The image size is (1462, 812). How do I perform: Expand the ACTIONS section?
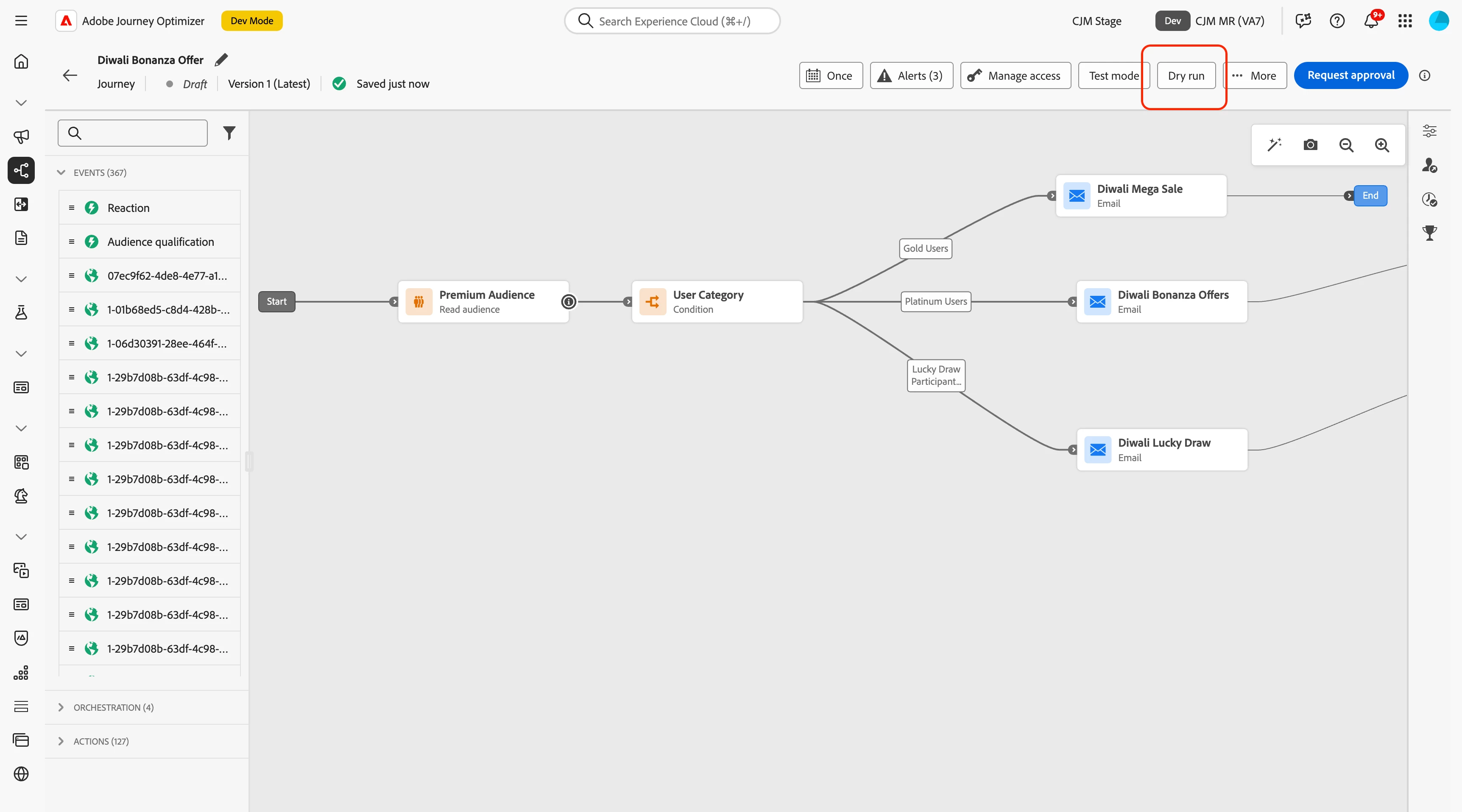pyautogui.click(x=61, y=741)
